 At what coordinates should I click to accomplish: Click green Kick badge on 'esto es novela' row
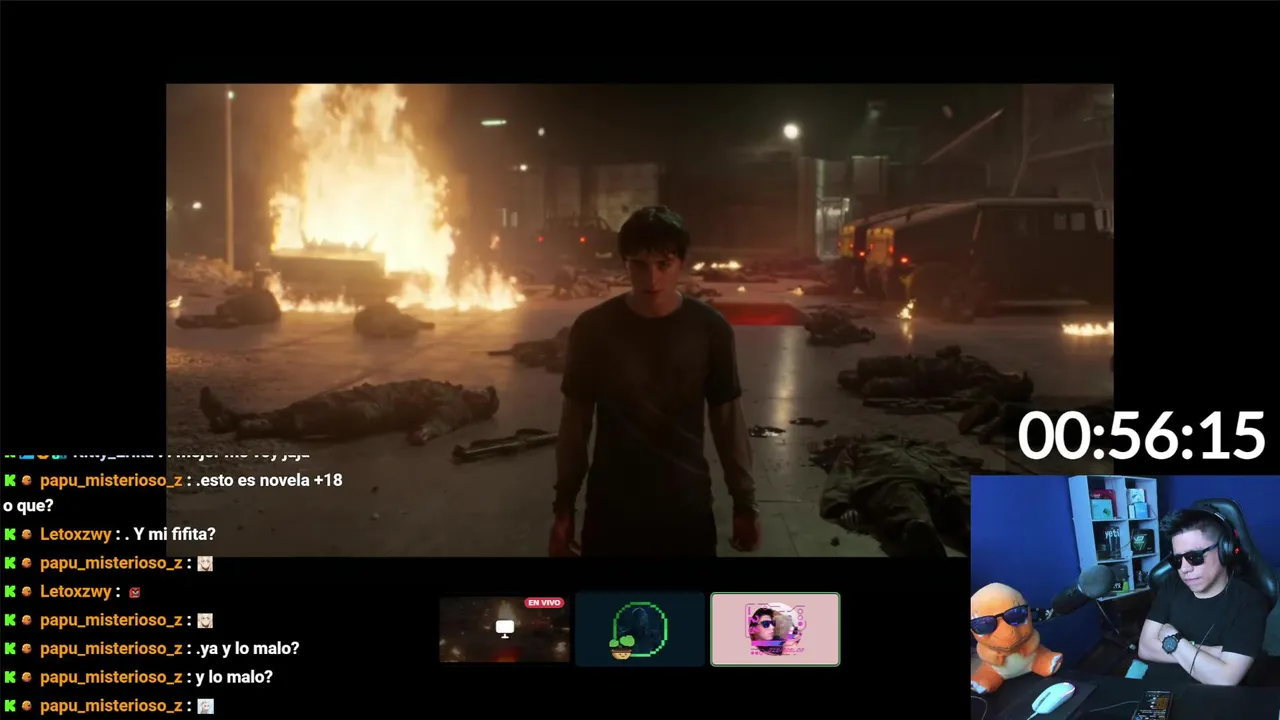[x=10, y=480]
